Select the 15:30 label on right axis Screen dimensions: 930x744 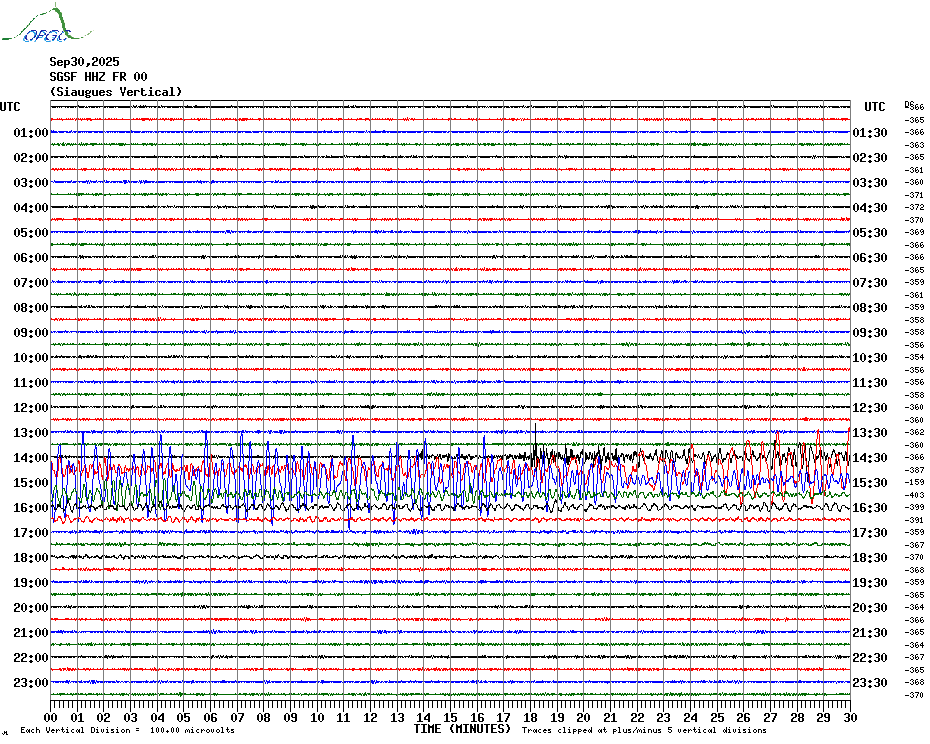pyautogui.click(x=870, y=483)
